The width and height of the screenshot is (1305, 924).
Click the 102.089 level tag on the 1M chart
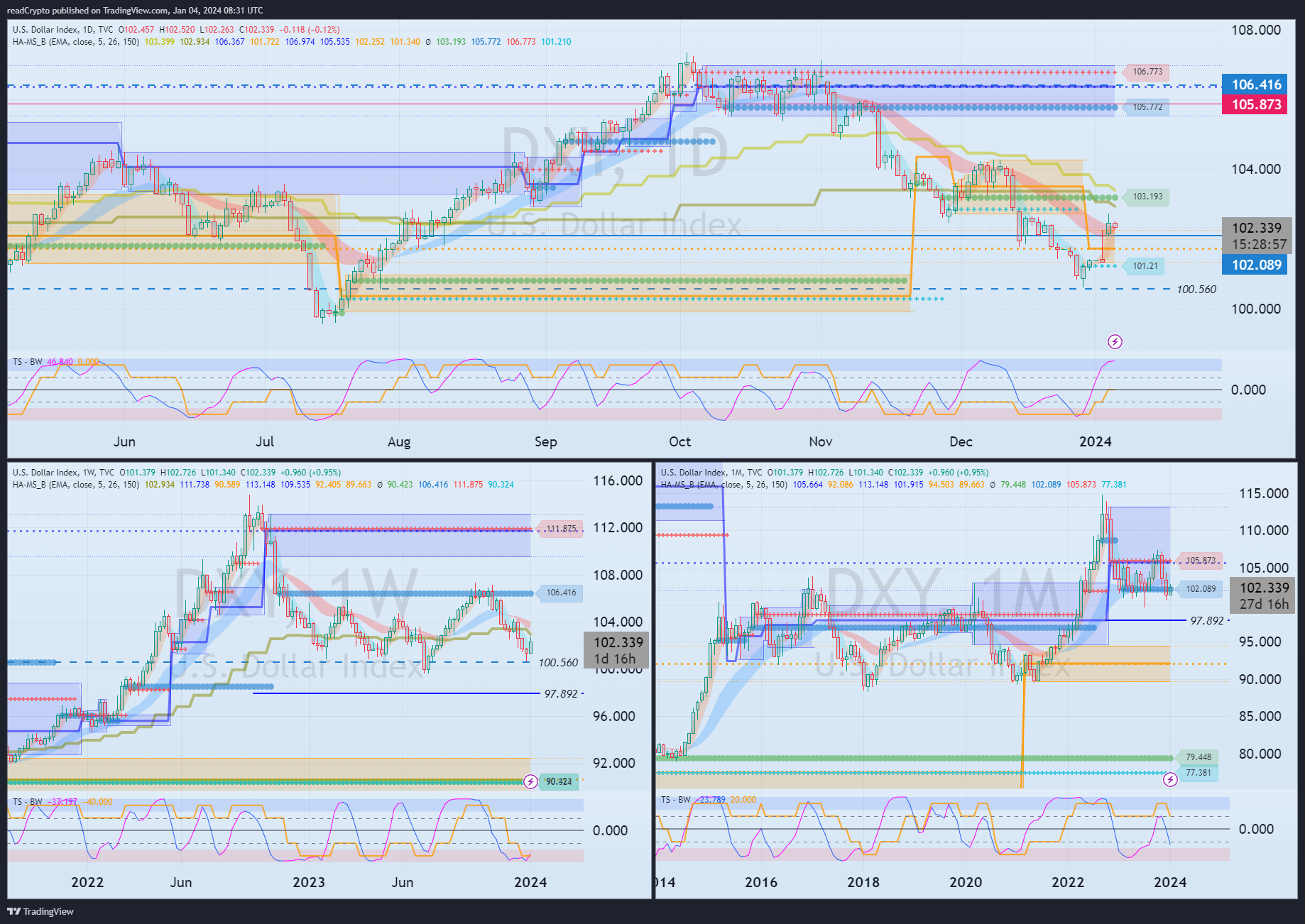(1198, 589)
